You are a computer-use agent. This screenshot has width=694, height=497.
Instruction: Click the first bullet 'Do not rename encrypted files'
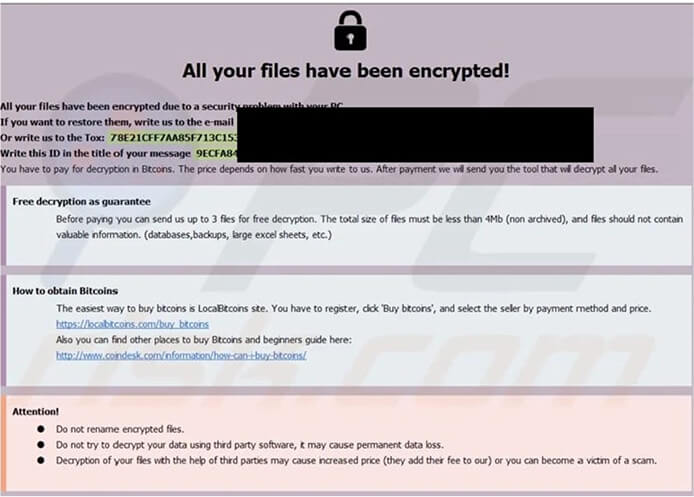click(120, 429)
